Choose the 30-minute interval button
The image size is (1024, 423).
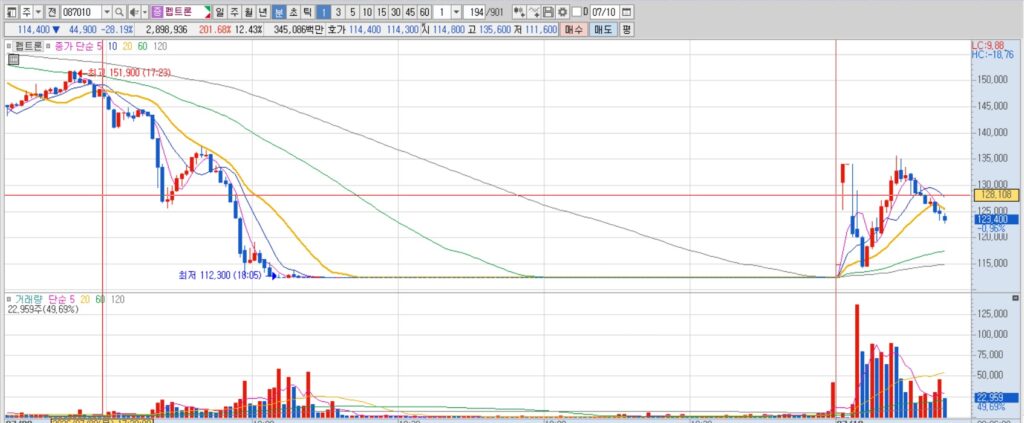tap(396, 12)
